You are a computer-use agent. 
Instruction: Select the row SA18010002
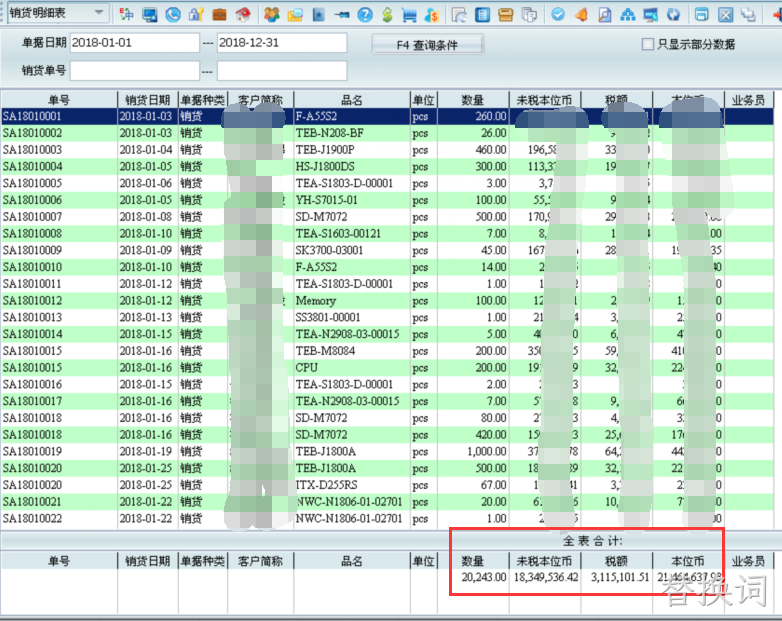pos(387,133)
